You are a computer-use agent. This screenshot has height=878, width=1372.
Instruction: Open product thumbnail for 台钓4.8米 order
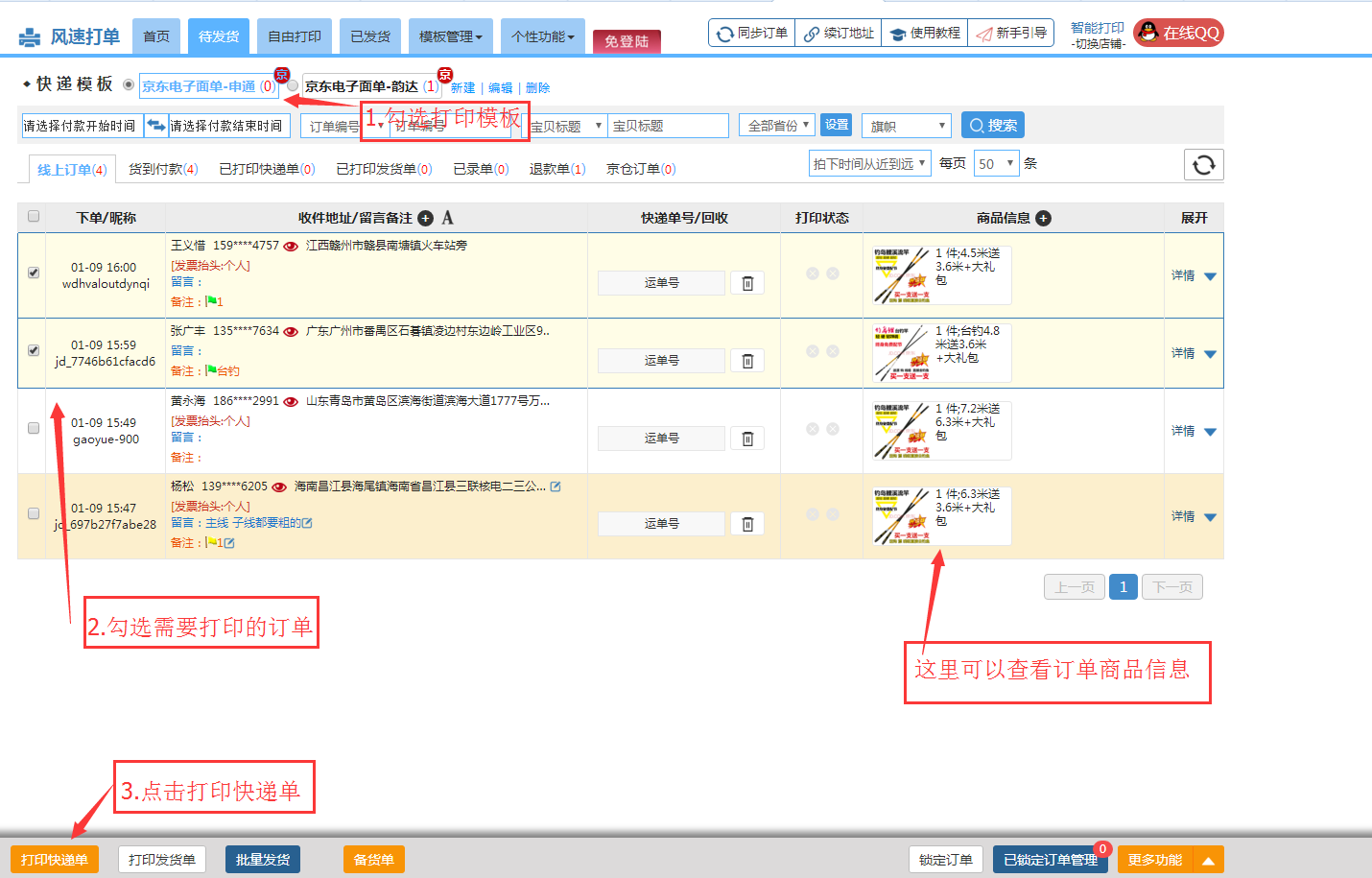click(x=901, y=353)
